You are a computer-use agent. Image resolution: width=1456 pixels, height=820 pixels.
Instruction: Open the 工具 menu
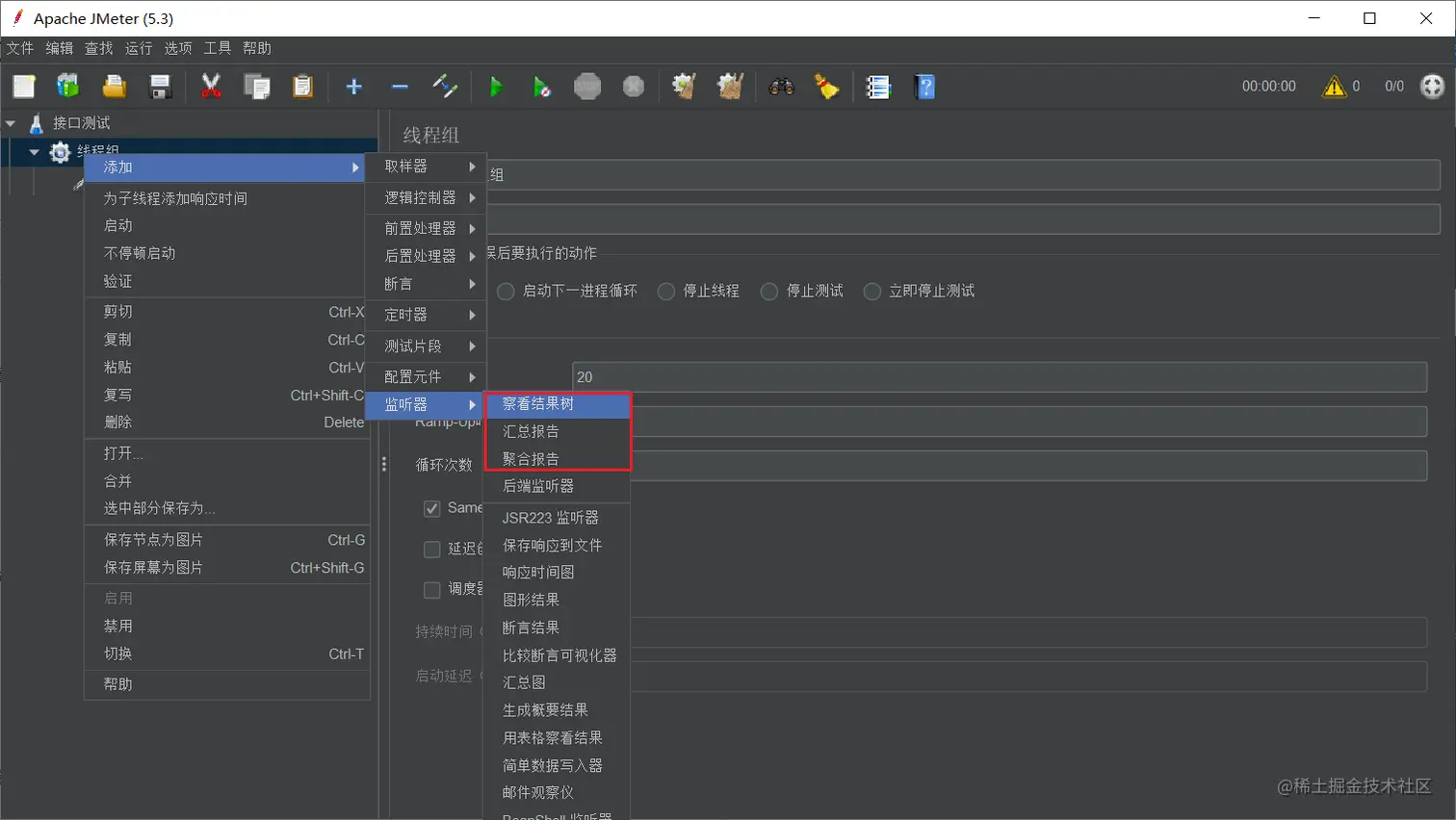(x=218, y=48)
